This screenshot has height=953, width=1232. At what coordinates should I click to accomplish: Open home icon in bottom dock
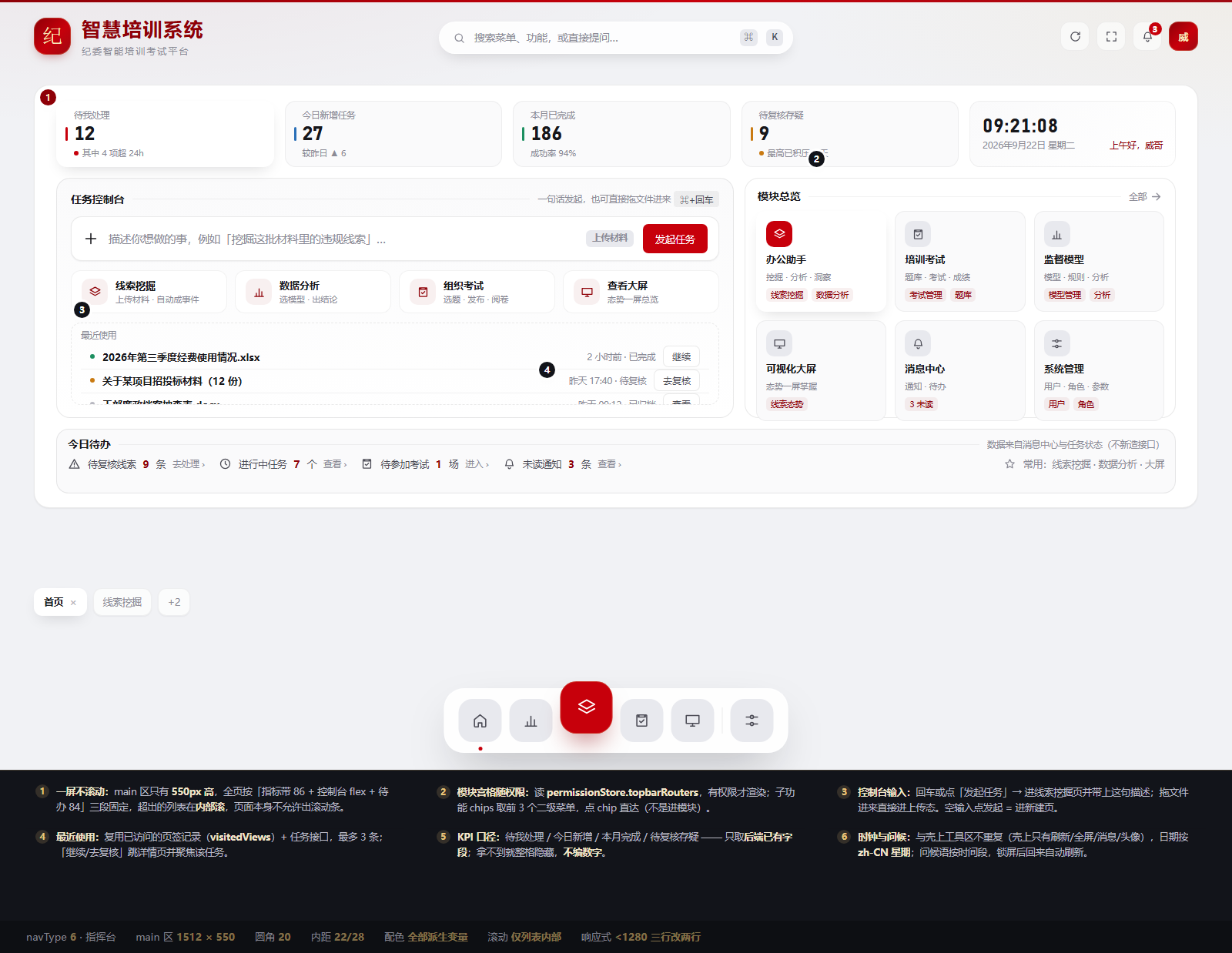[480, 721]
